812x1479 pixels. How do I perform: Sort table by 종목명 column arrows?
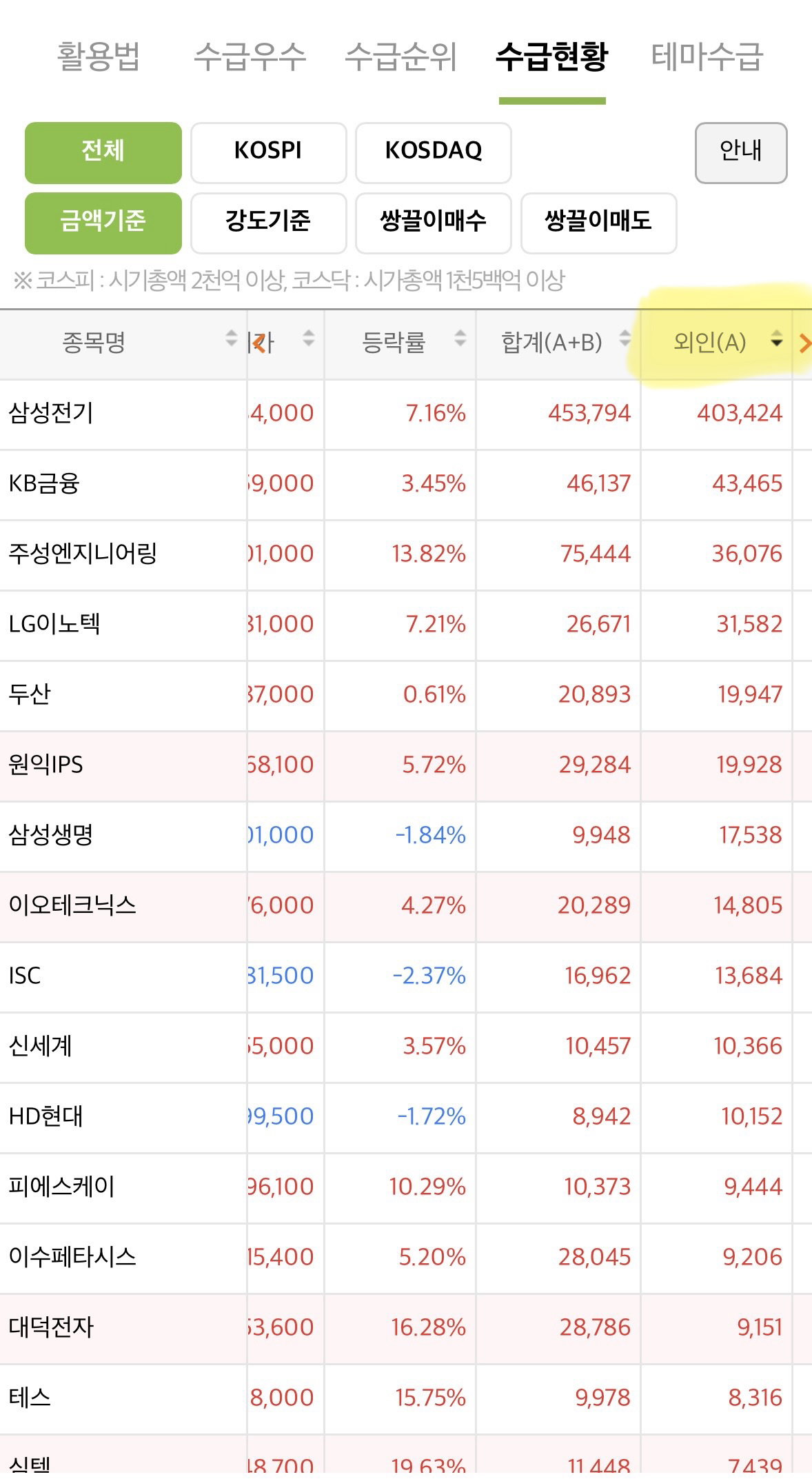[232, 339]
